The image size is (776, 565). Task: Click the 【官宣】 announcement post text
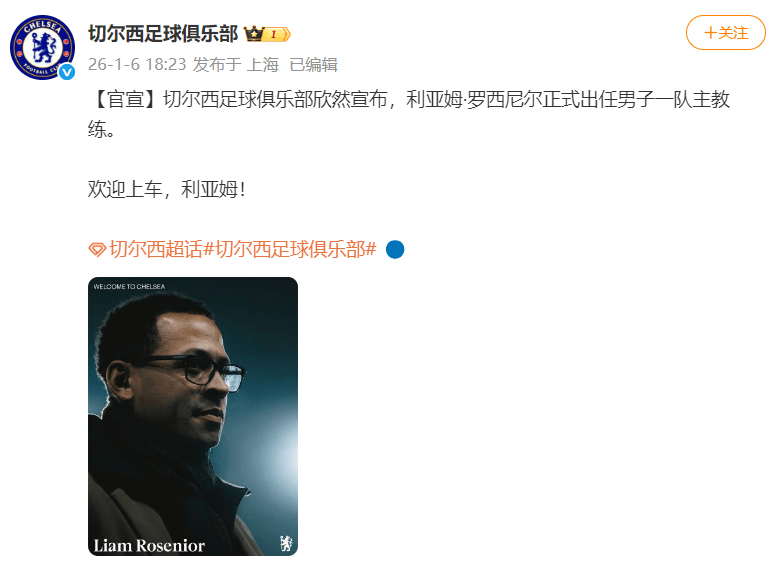pos(409,114)
